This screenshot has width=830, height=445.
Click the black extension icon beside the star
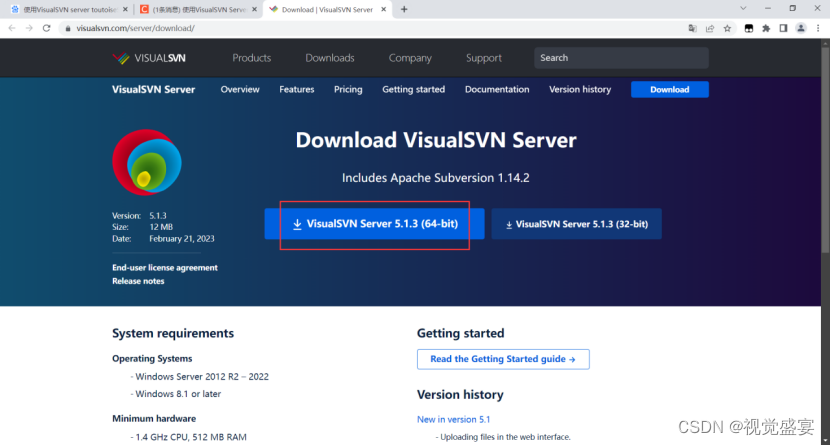pos(748,29)
